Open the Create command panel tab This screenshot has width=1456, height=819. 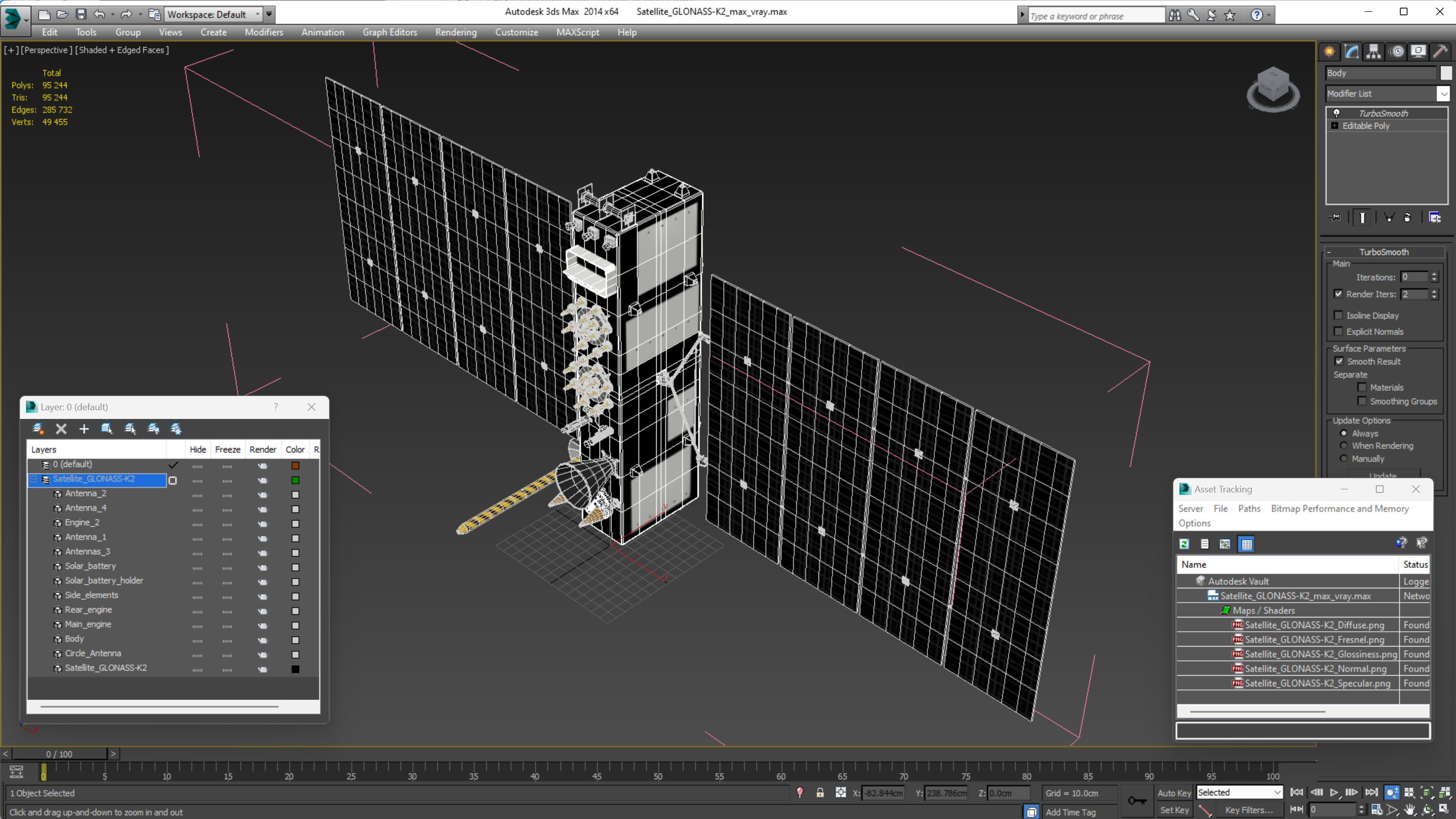point(1329,52)
